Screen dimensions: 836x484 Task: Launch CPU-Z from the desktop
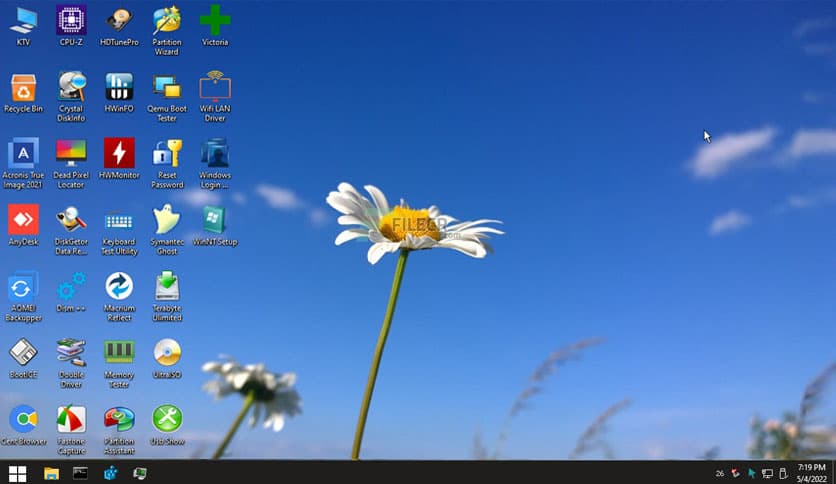point(71,26)
